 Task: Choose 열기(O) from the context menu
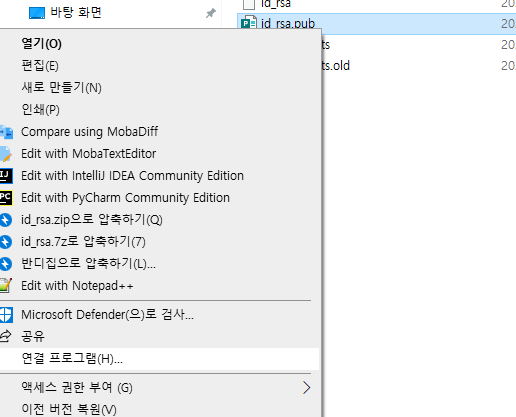pos(42,44)
